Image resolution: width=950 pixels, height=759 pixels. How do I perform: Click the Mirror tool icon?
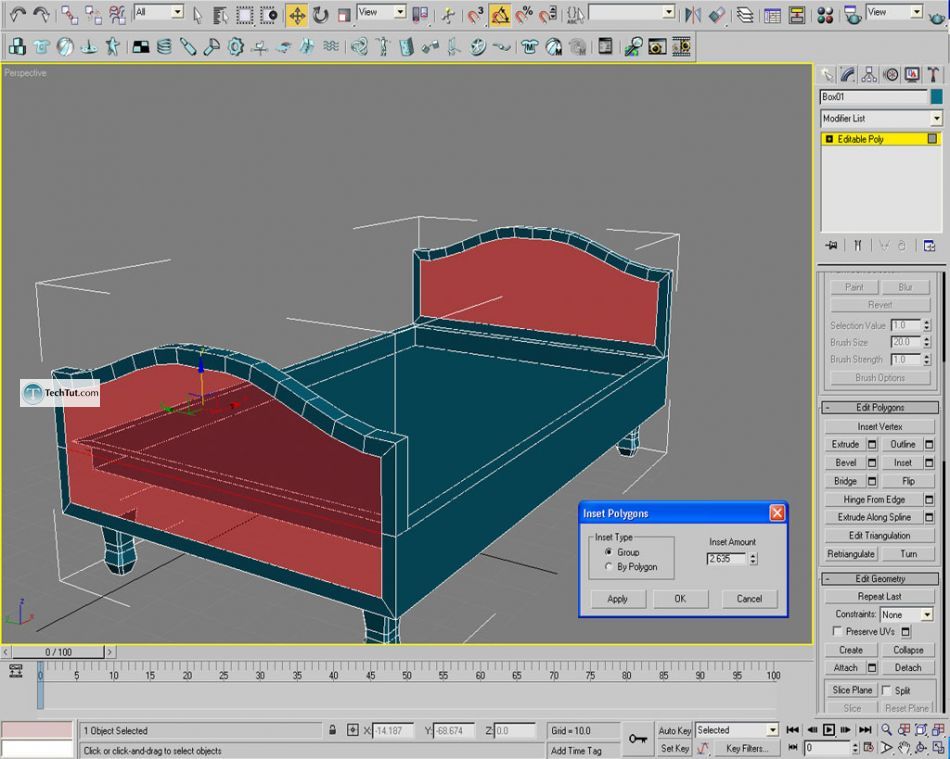(694, 14)
